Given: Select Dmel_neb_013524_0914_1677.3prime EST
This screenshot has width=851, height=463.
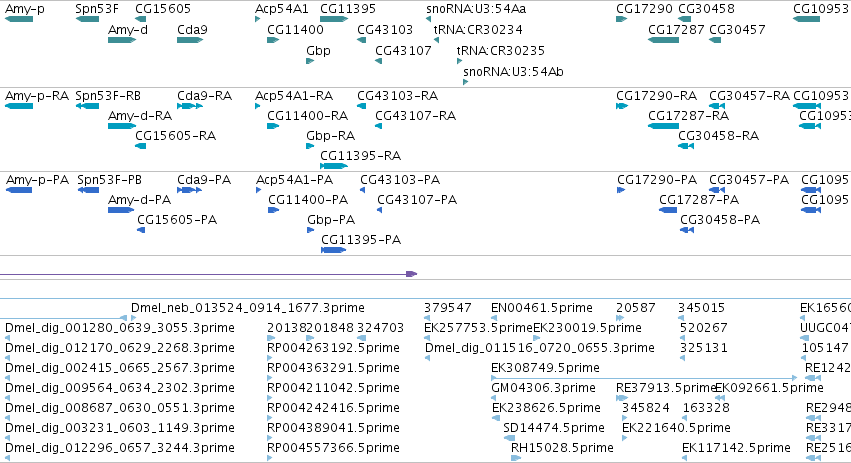Looking at the screenshot, I should tap(134, 318).
